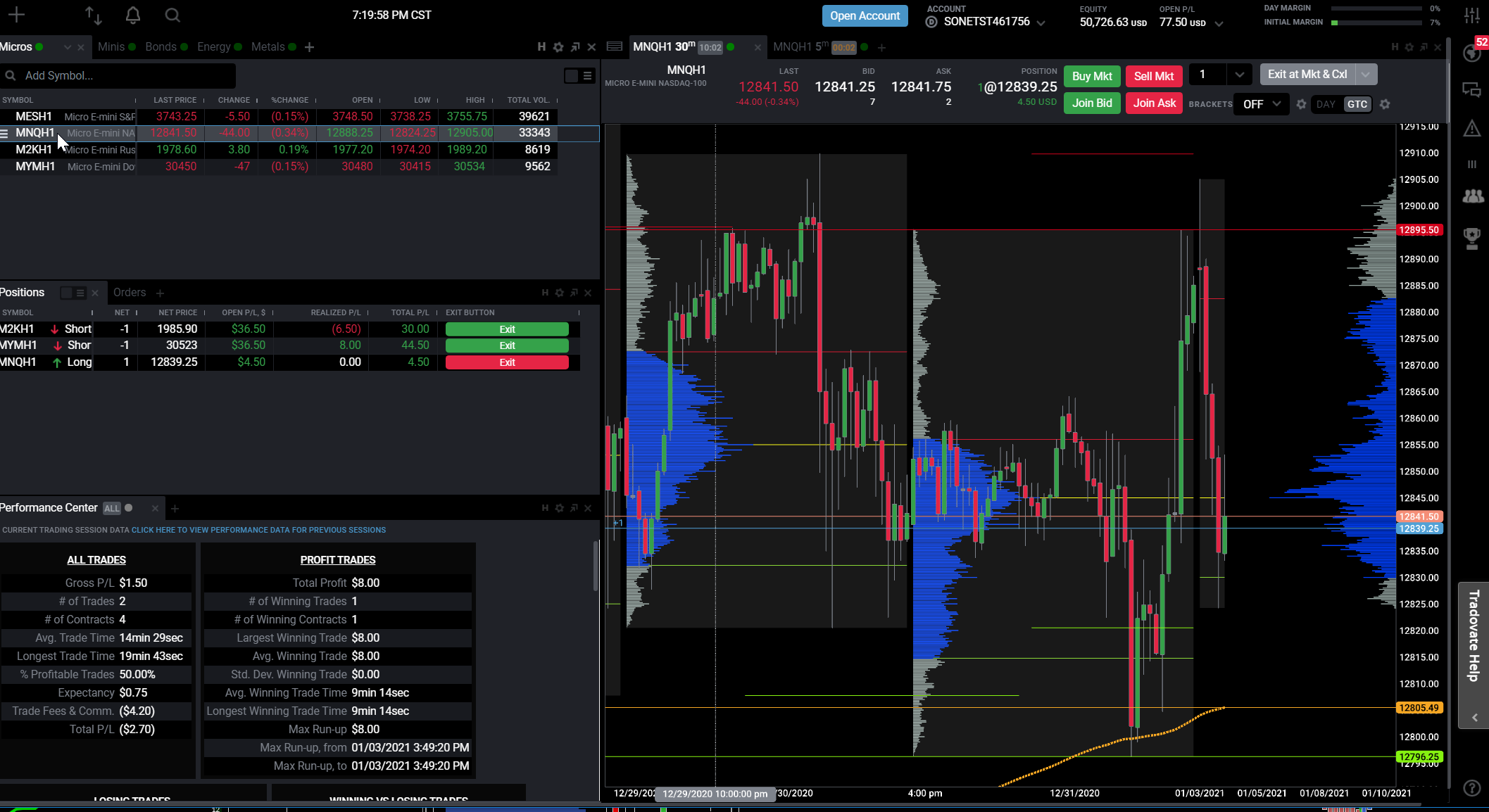Select GTC time-in-force option
The image size is (1489, 812).
point(1357,104)
